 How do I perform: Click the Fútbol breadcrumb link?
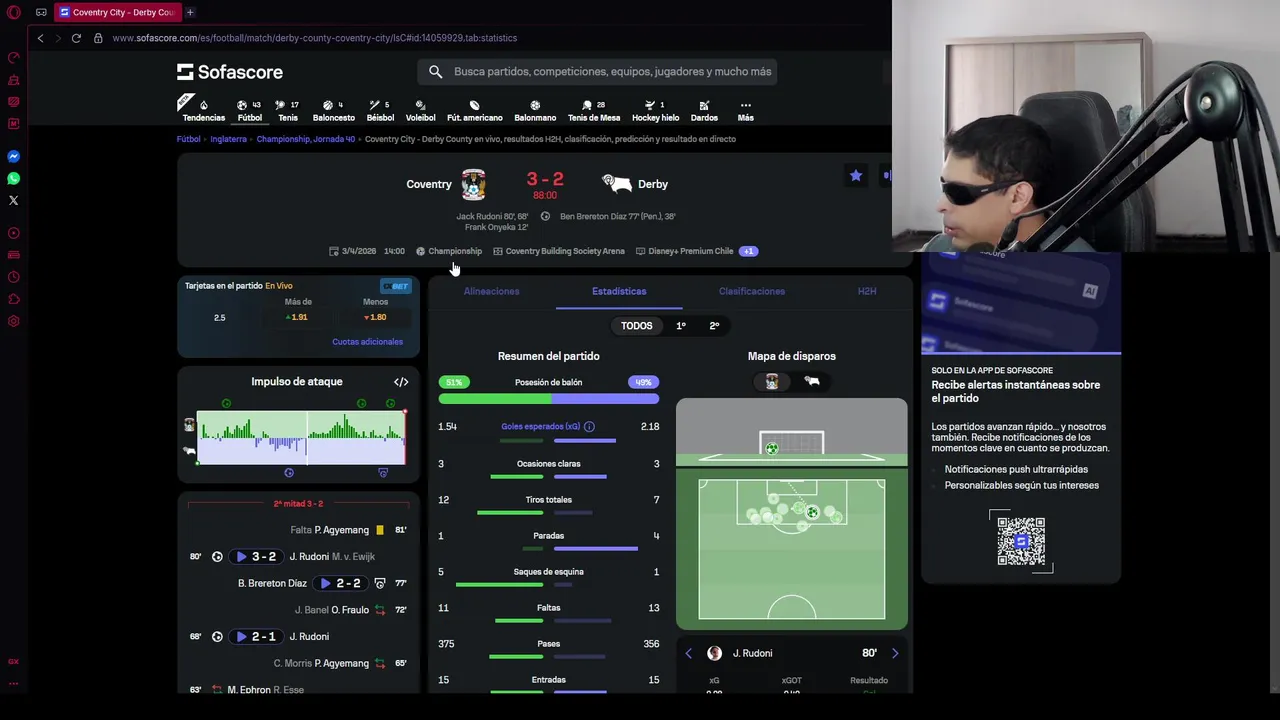pyautogui.click(x=189, y=139)
